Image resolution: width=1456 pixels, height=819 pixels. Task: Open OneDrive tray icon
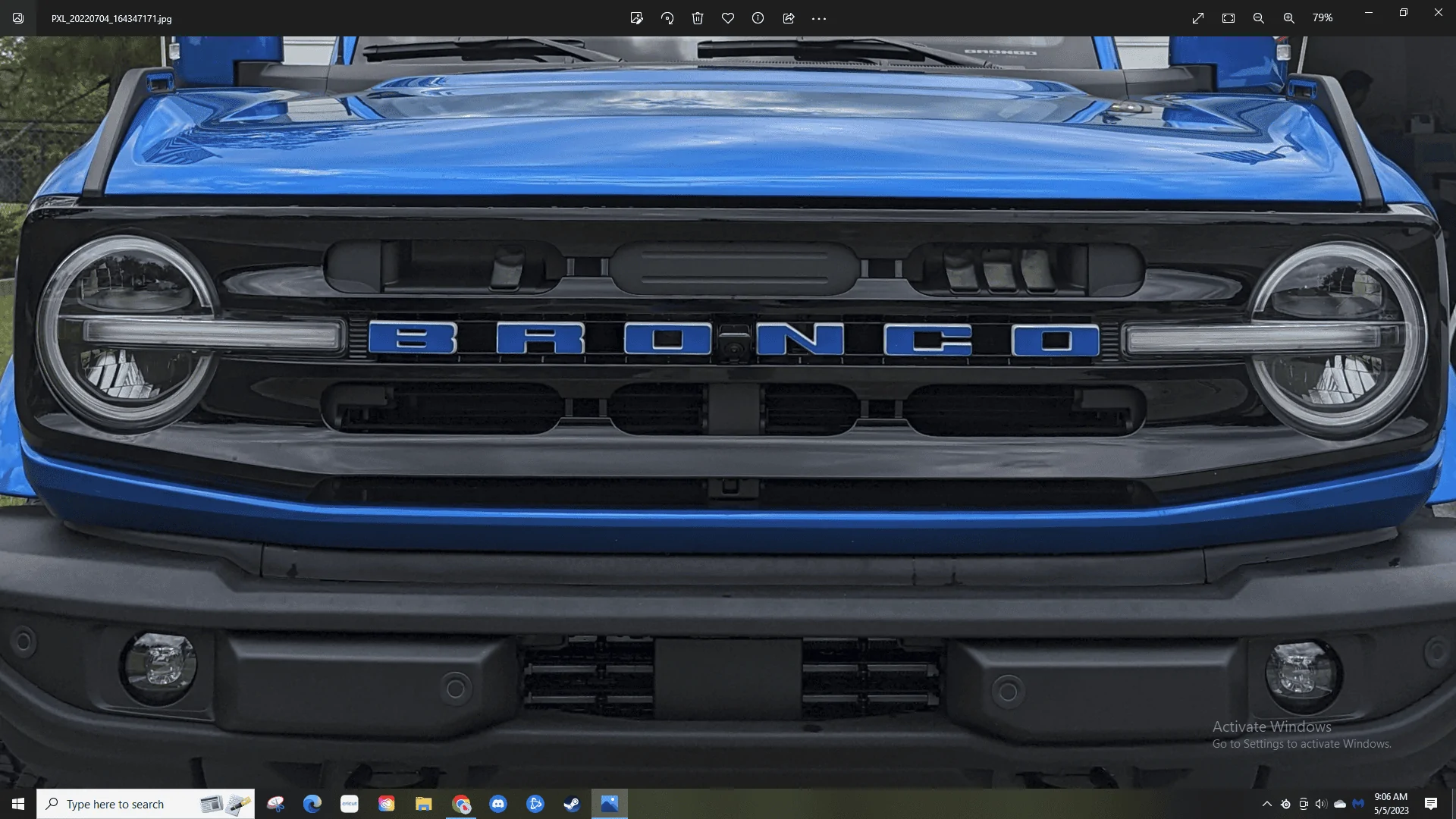(1340, 804)
